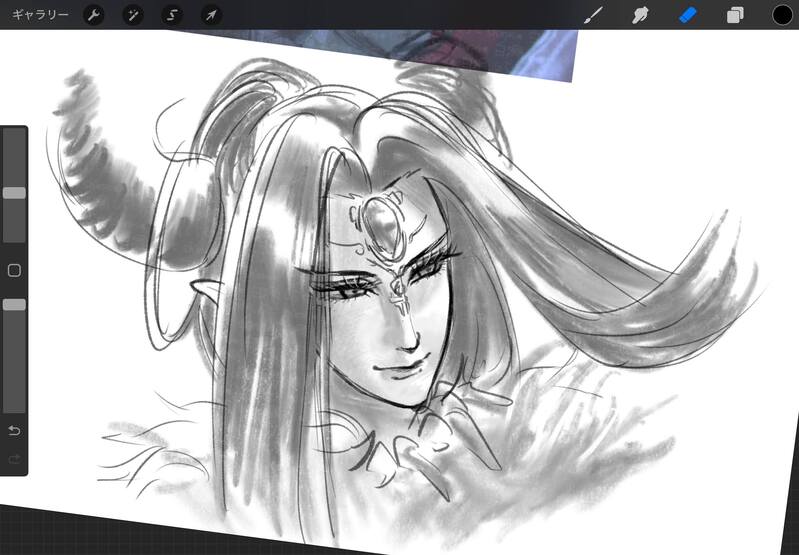Open the Adjustments magic wand menu

[x=132, y=15]
